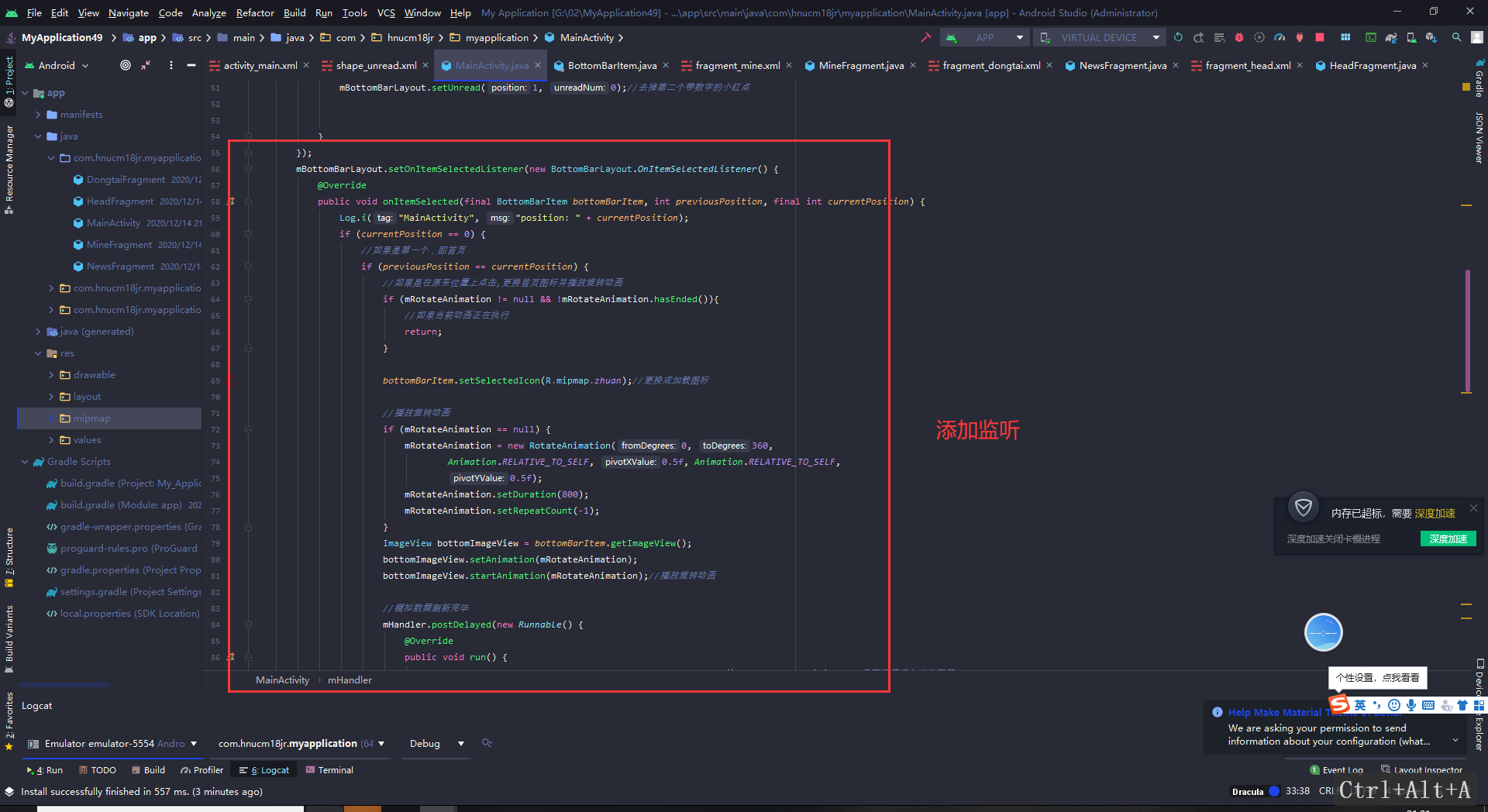Click the yellow 深度加速 link in popup
This screenshot has height=812, width=1488.
click(1435, 514)
